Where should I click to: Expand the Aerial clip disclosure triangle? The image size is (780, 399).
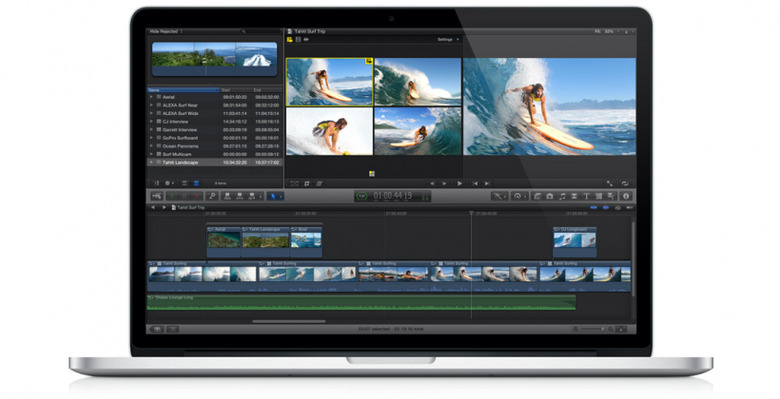point(151,97)
